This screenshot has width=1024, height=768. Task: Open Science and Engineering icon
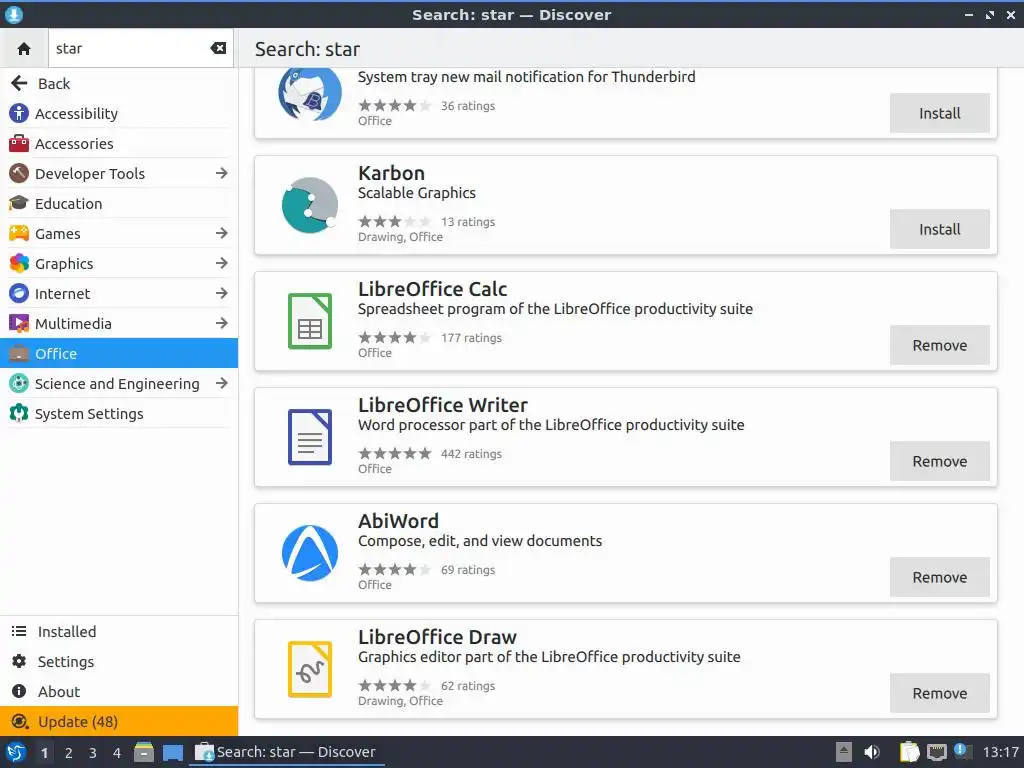click(x=19, y=383)
